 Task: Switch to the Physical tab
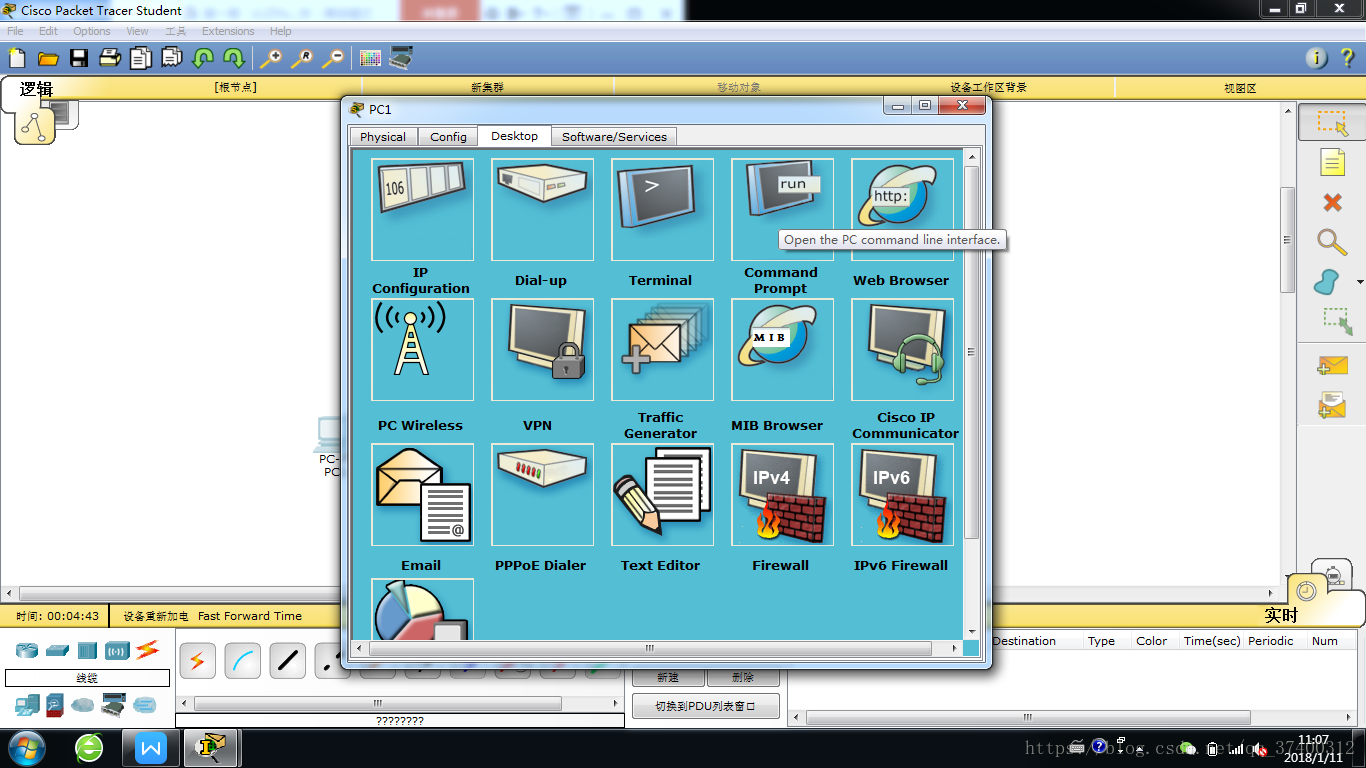pyautogui.click(x=383, y=137)
